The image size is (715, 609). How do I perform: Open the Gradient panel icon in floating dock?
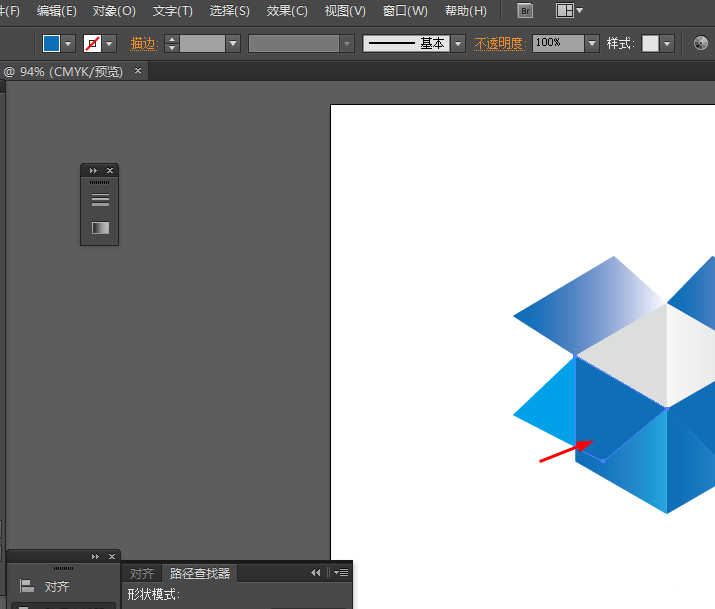[100, 228]
